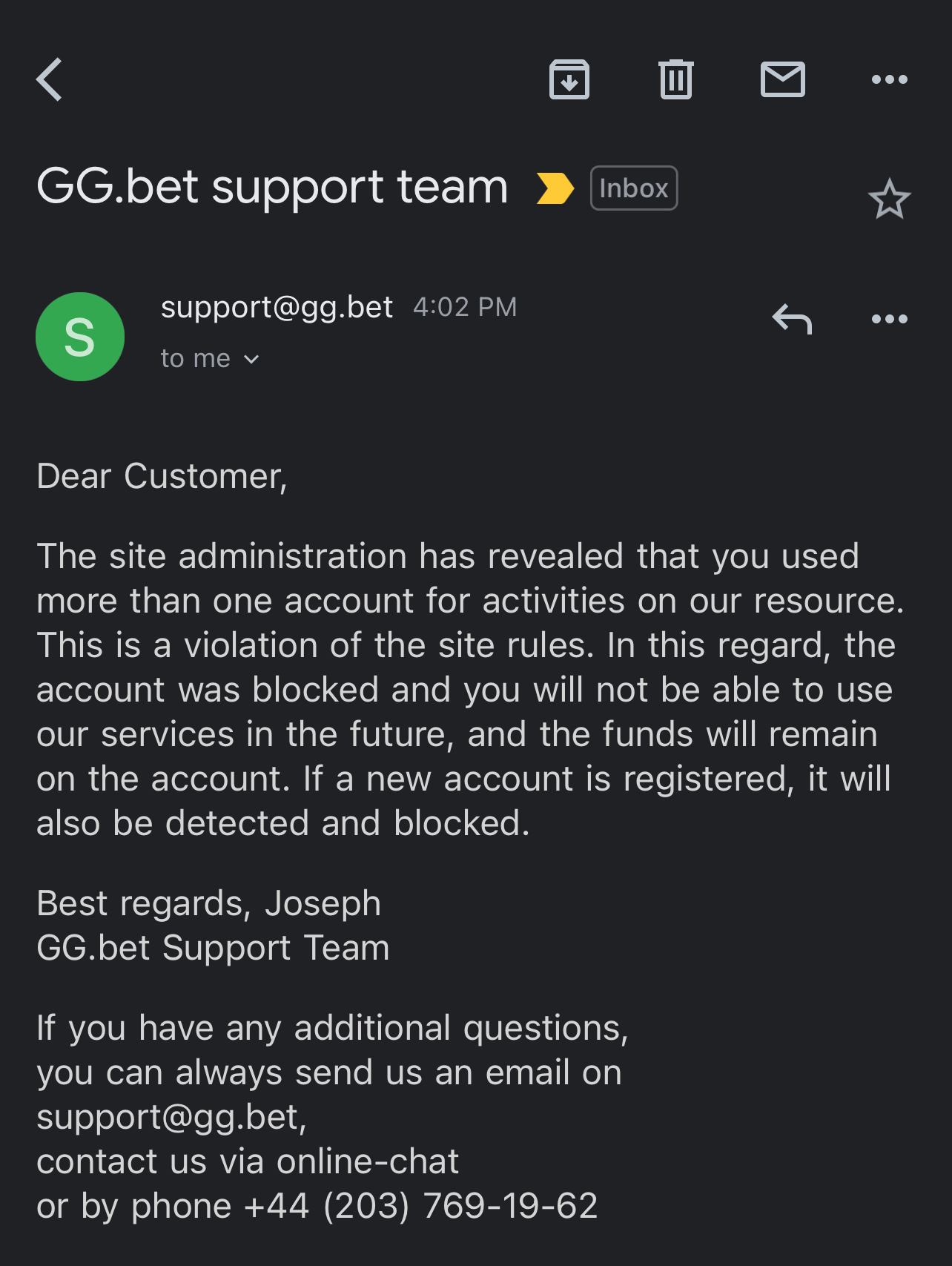952x1266 pixels.
Task: Tap the 'Dear Customer,' greeting line
Action: click(162, 476)
